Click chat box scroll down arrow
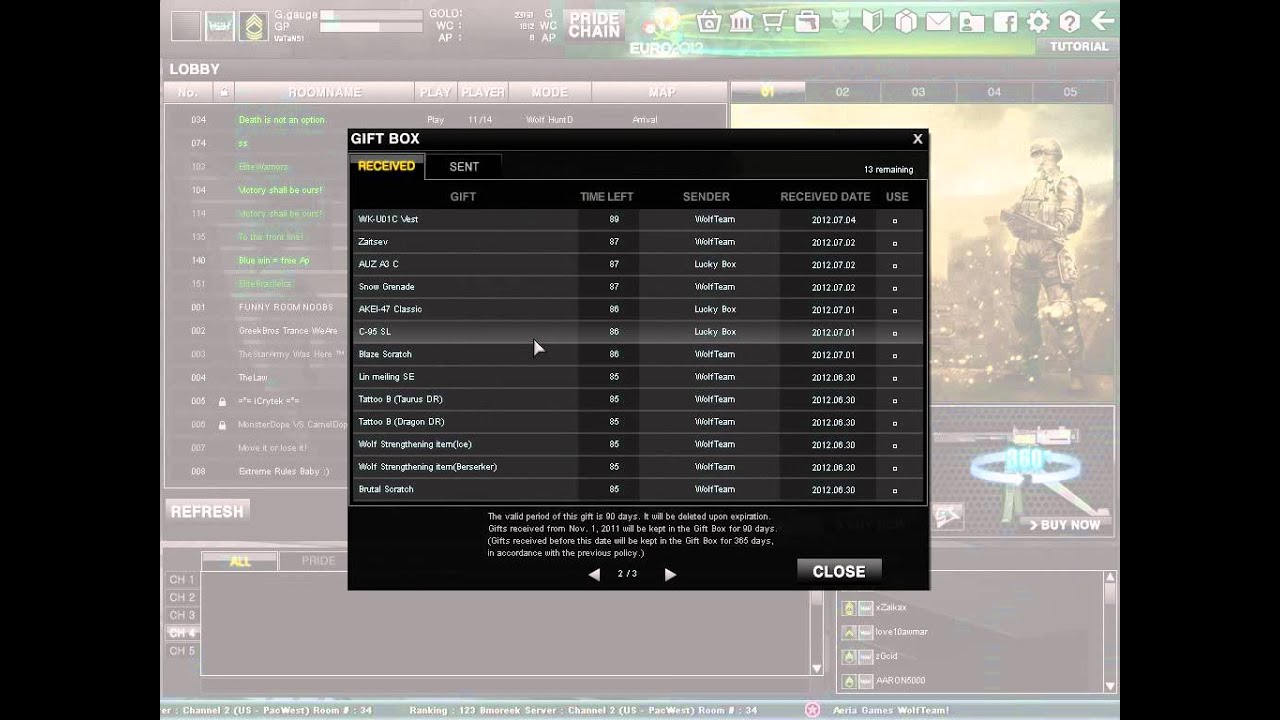Screen dimensions: 1280x720 [x=817, y=669]
